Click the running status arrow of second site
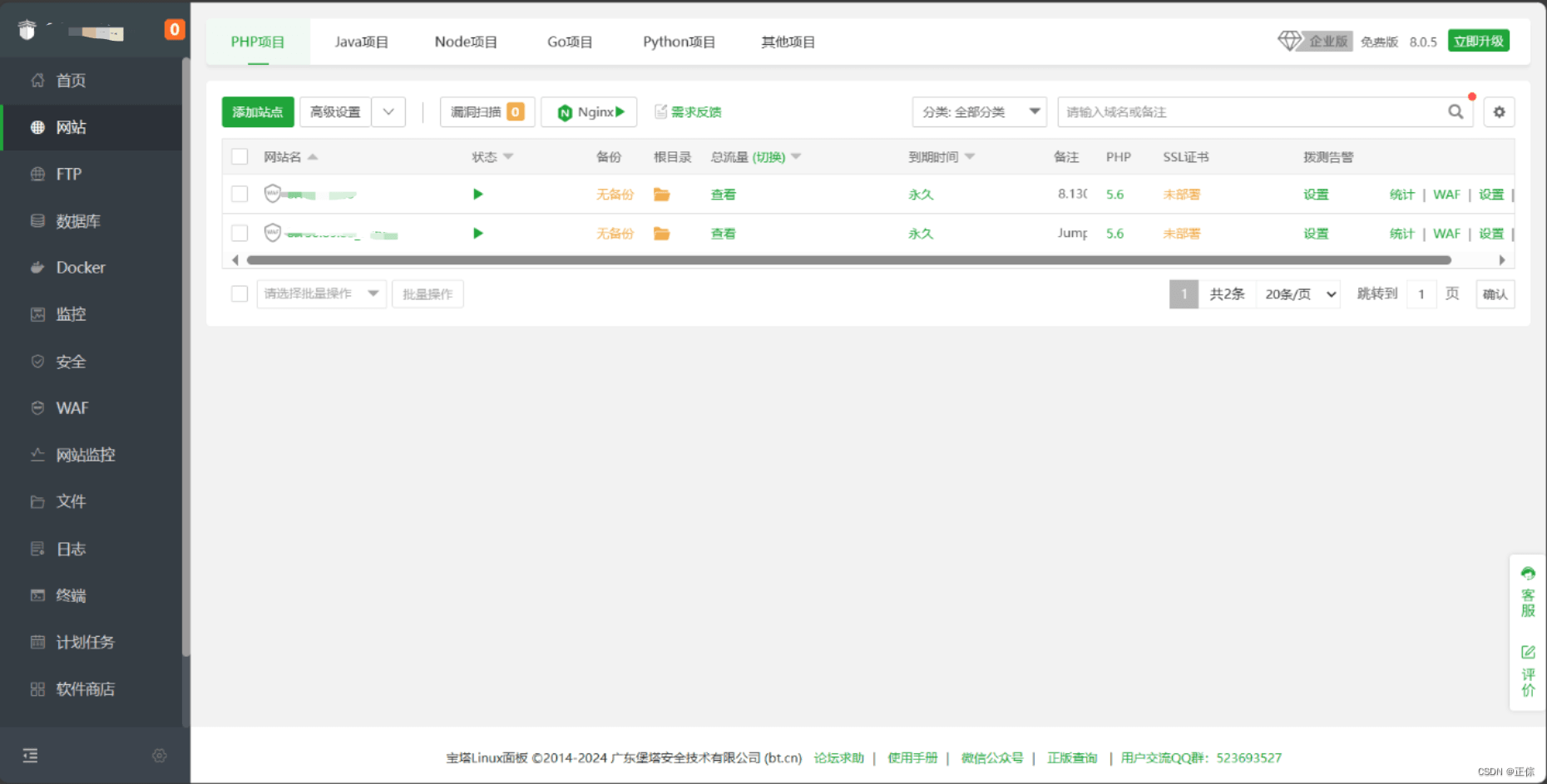The width and height of the screenshot is (1547, 784). tap(477, 234)
